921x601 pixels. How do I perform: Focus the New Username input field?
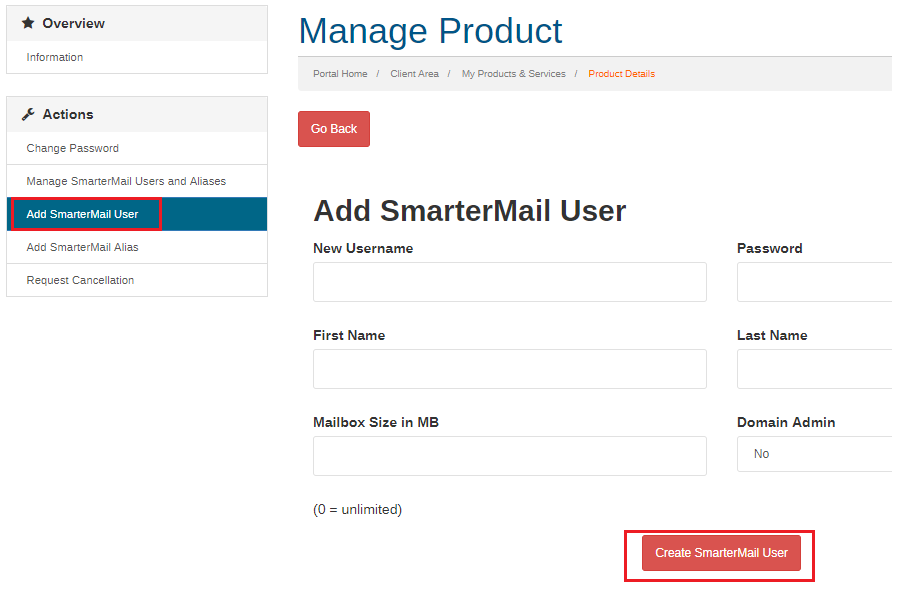[x=510, y=282]
